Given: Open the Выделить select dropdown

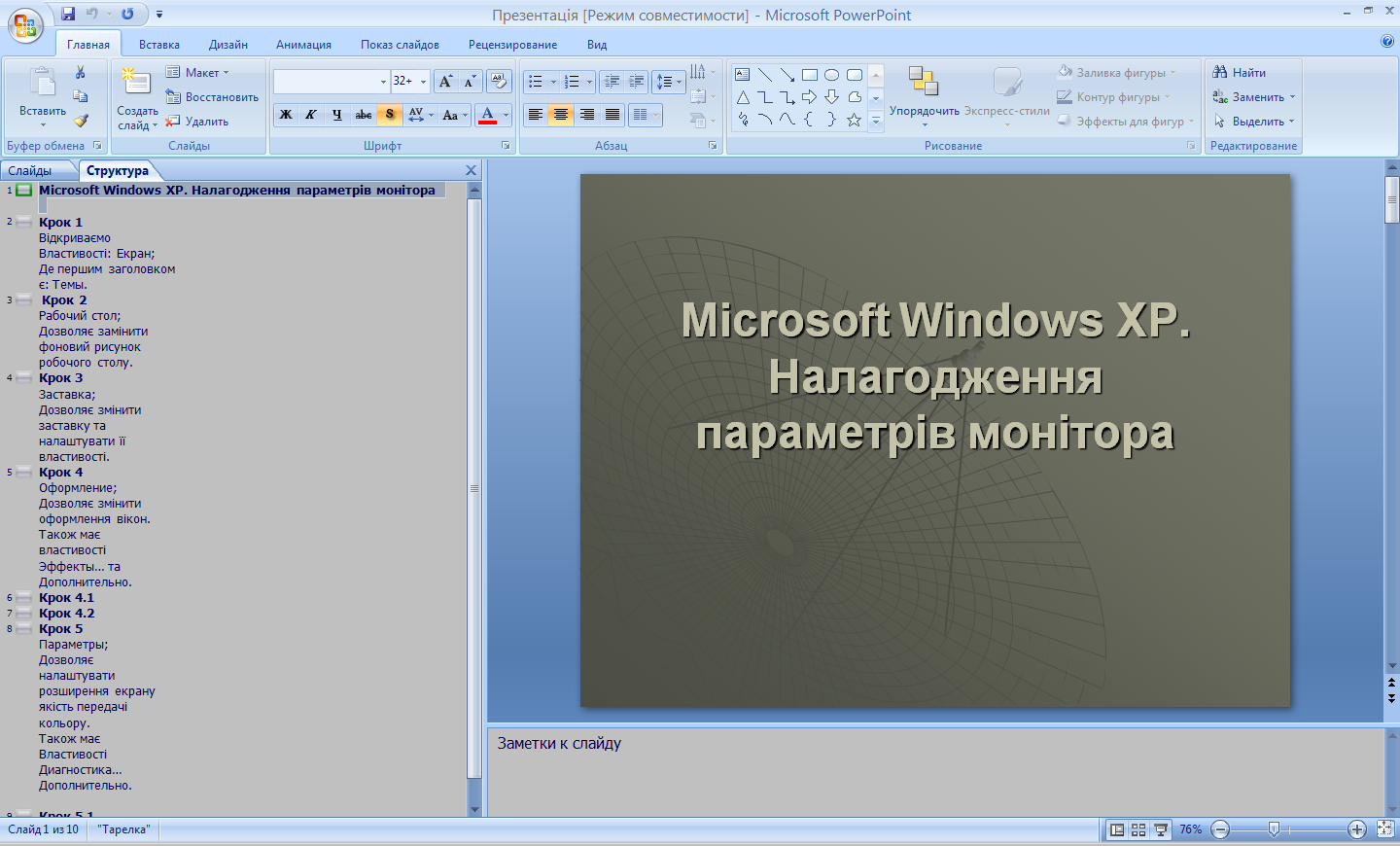Looking at the screenshot, I should click(1254, 122).
